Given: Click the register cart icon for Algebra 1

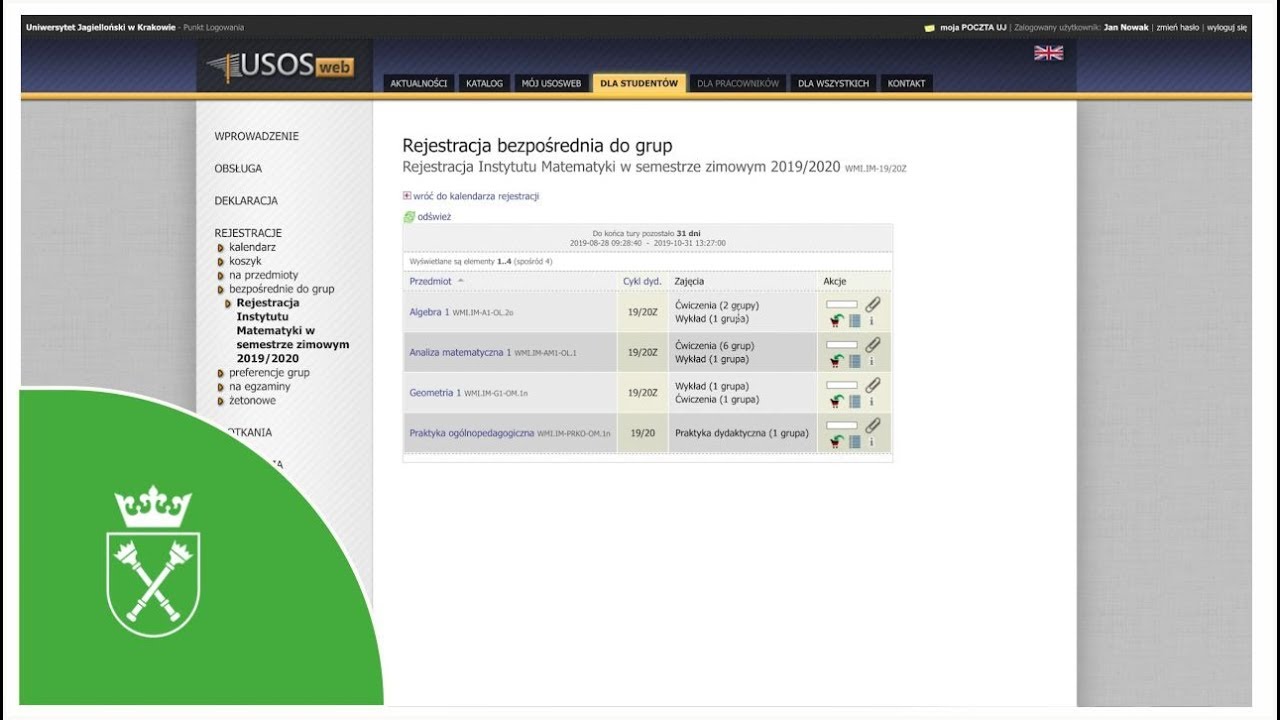Looking at the screenshot, I should [837, 321].
